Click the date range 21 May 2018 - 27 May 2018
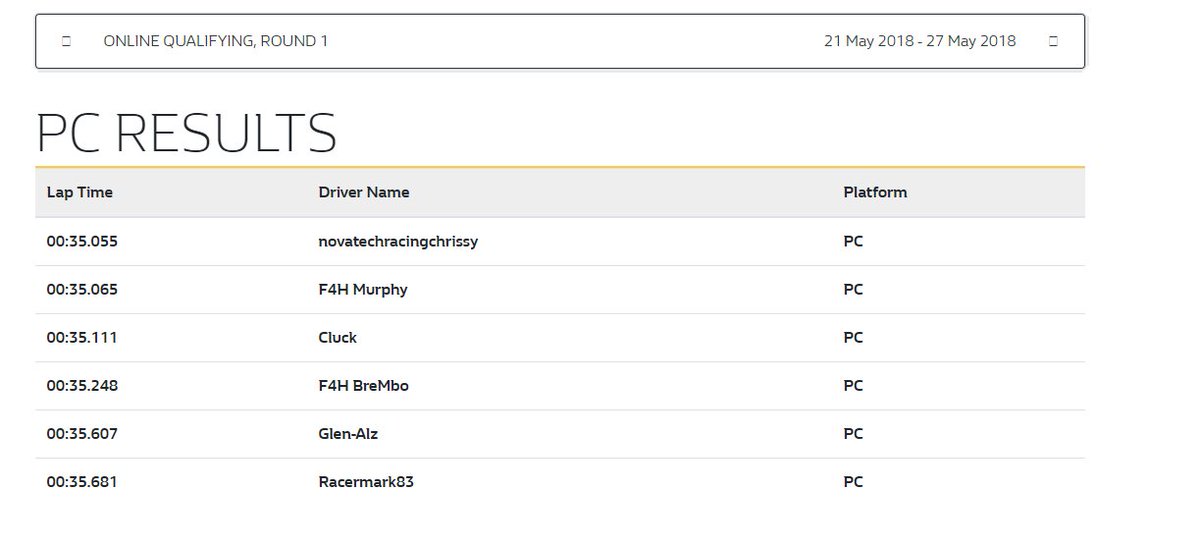Screen dimensions: 1200x545 (920, 41)
